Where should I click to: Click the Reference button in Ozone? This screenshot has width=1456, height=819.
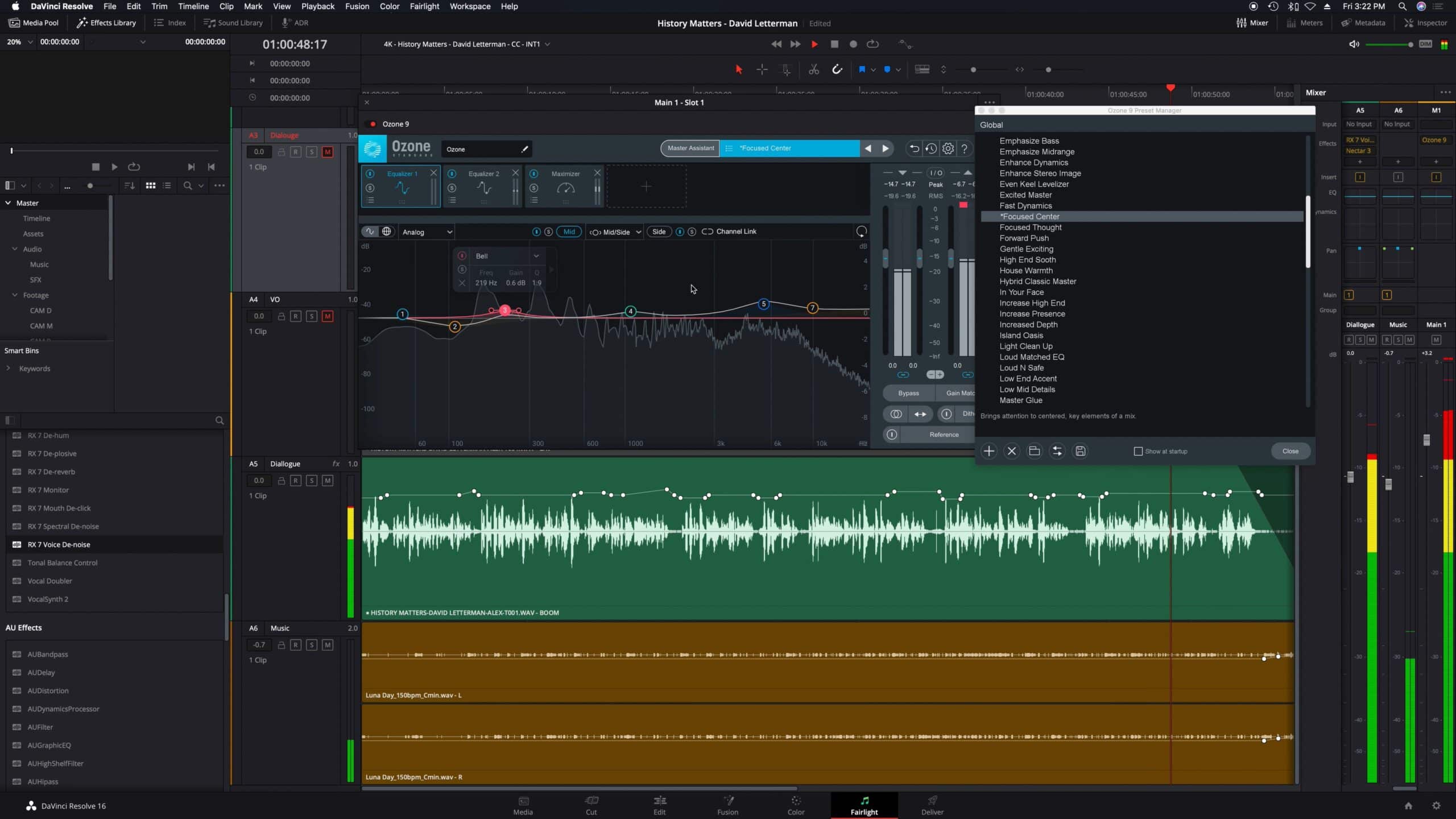coord(938,435)
